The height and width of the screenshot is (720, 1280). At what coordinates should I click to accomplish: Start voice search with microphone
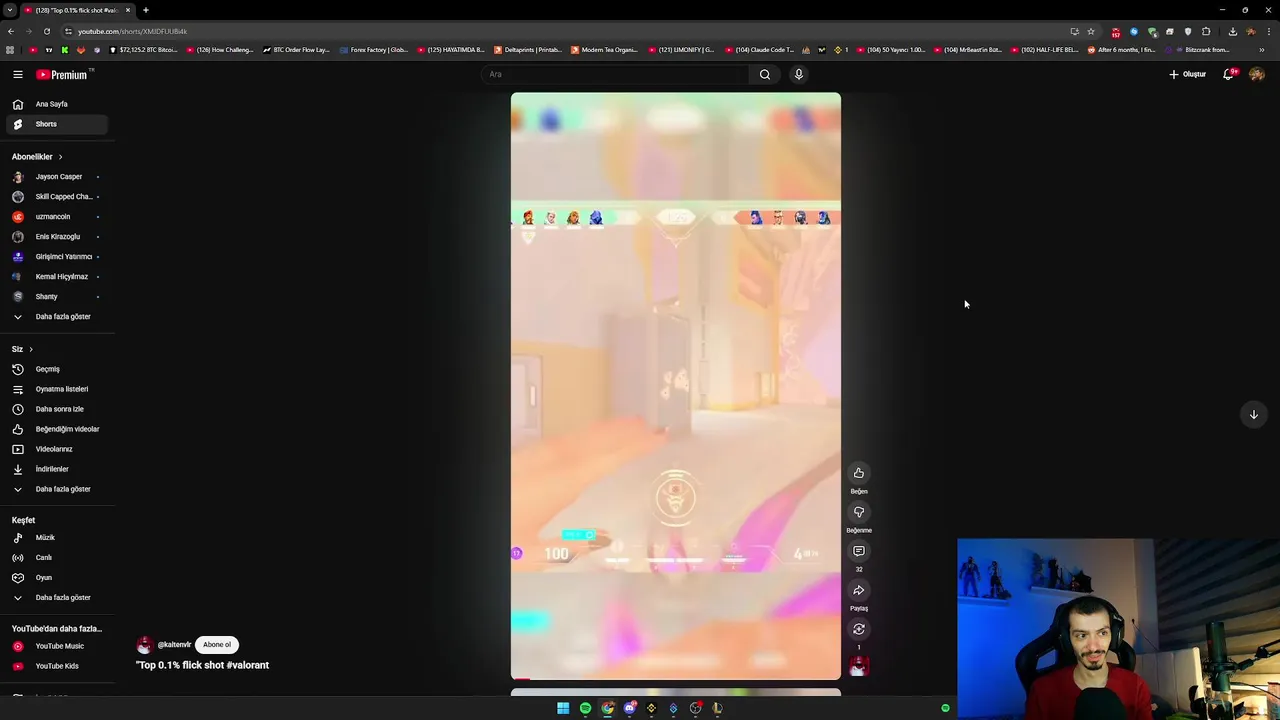[x=799, y=74]
